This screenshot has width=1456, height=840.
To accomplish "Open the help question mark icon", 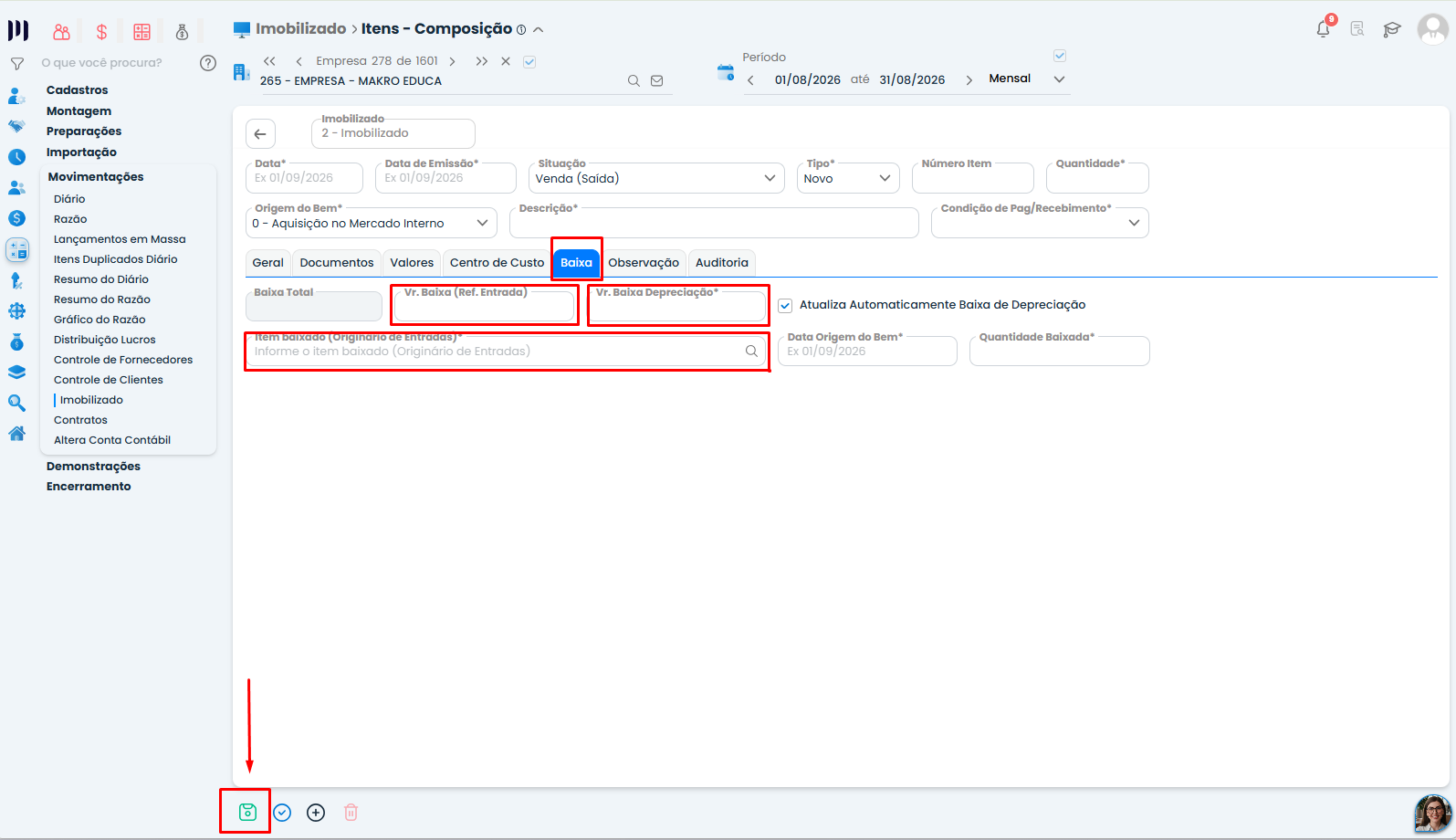I will 208,63.
